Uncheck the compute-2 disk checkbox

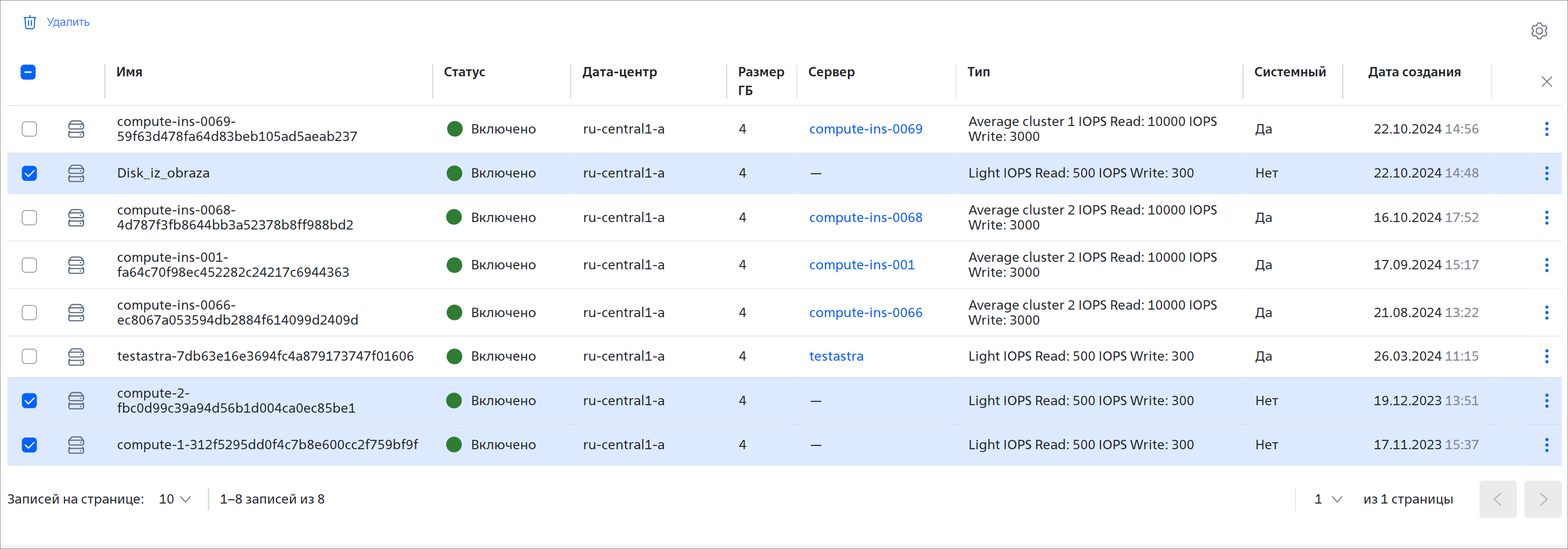pyautogui.click(x=29, y=401)
